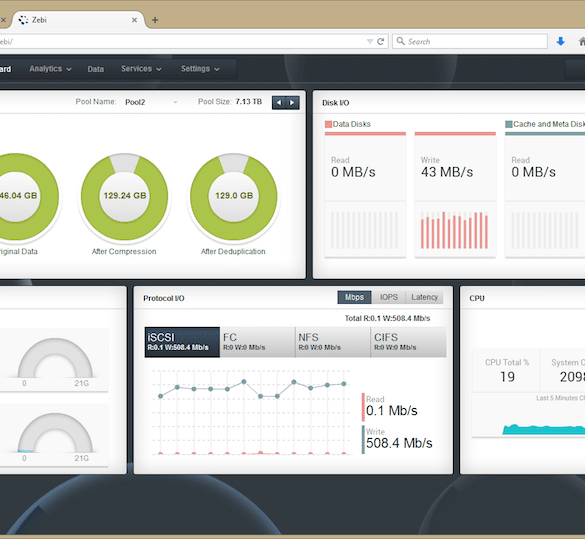This screenshot has width=585, height=539.
Task: Open the Data menu item
Action: [x=96, y=69]
